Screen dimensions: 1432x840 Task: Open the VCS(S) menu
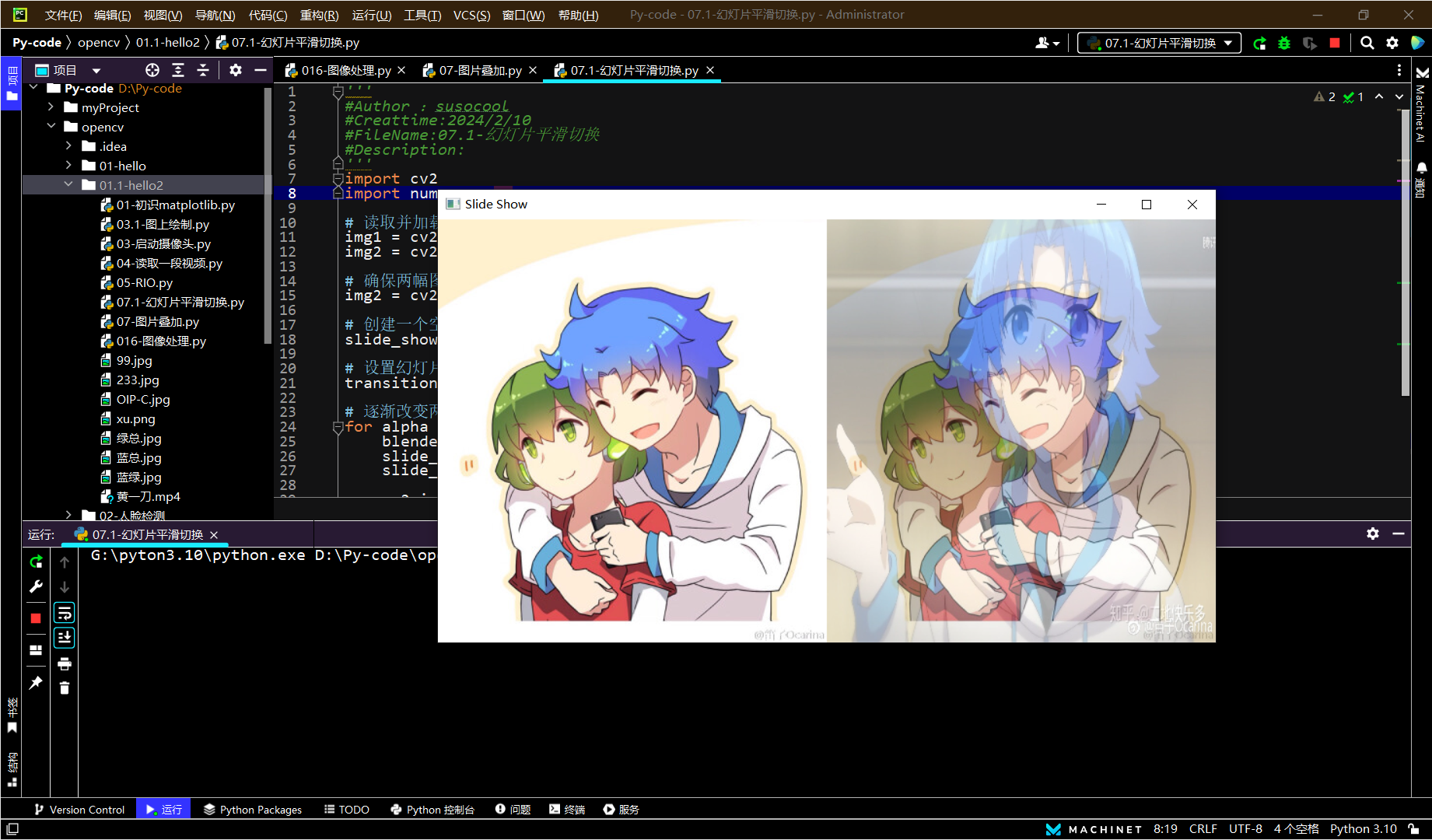[471, 15]
